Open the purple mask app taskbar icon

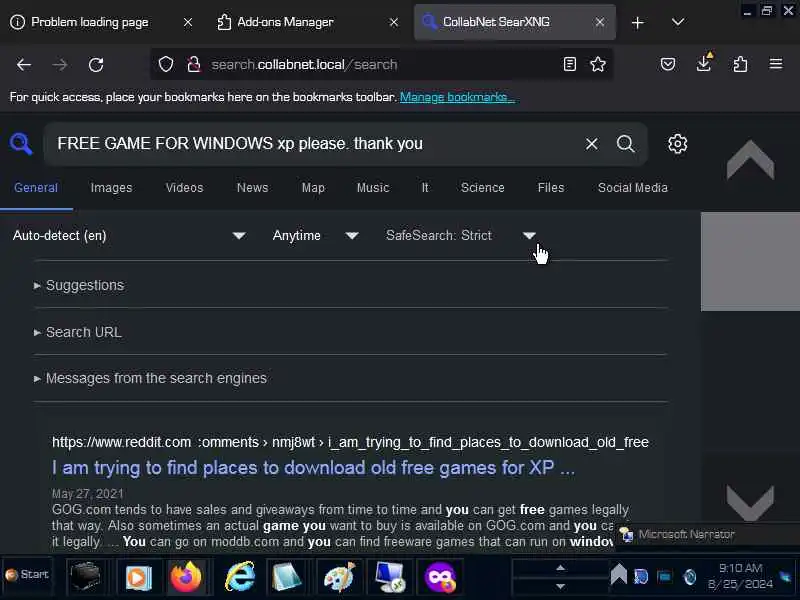click(440, 577)
